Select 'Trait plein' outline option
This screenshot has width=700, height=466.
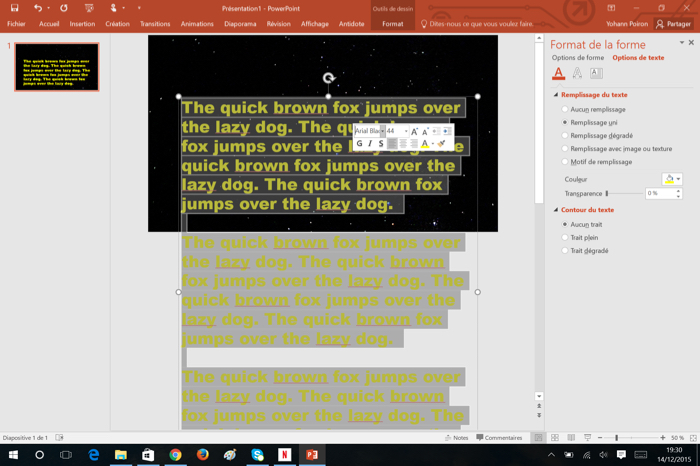pyautogui.click(x=565, y=238)
